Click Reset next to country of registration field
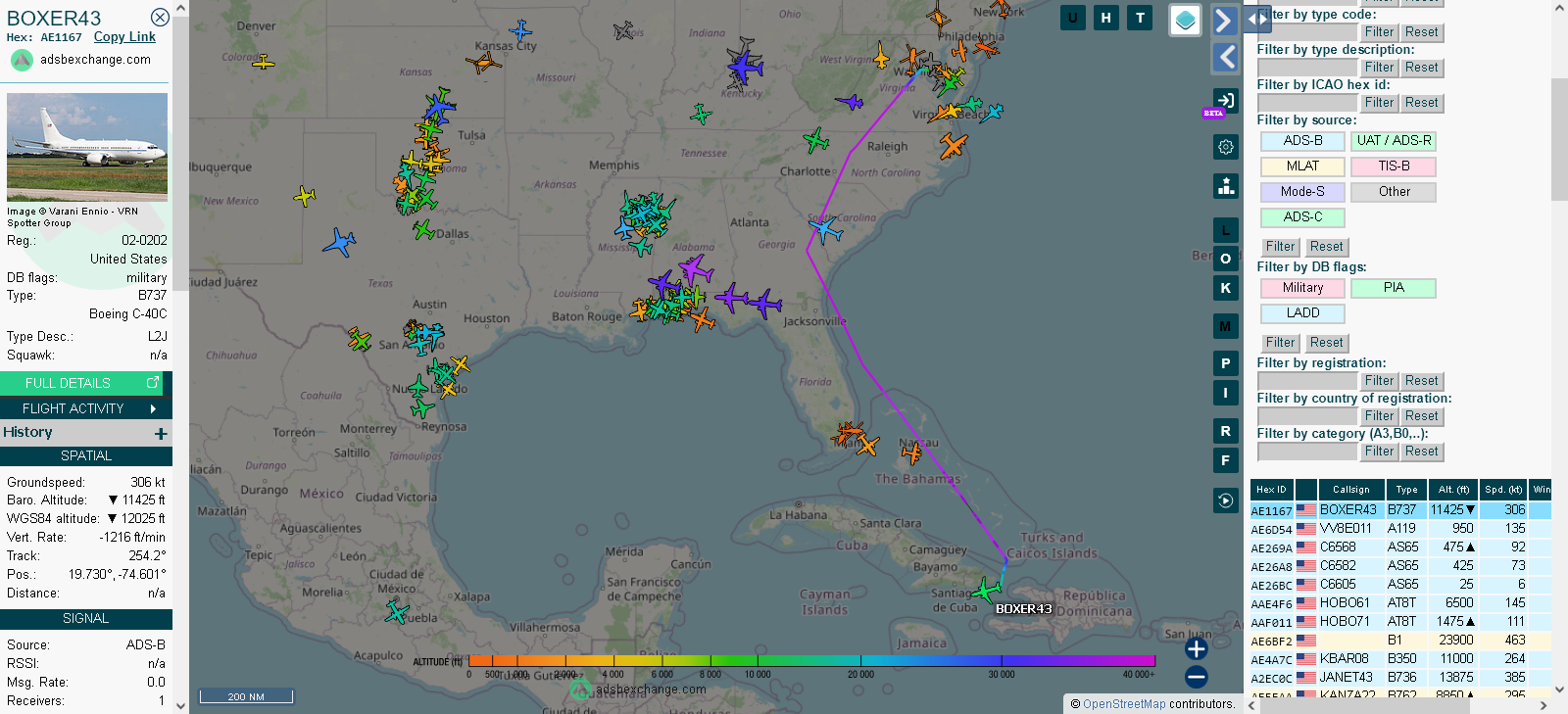Screen dimensions: 1568x714 pyautogui.click(x=1421, y=416)
